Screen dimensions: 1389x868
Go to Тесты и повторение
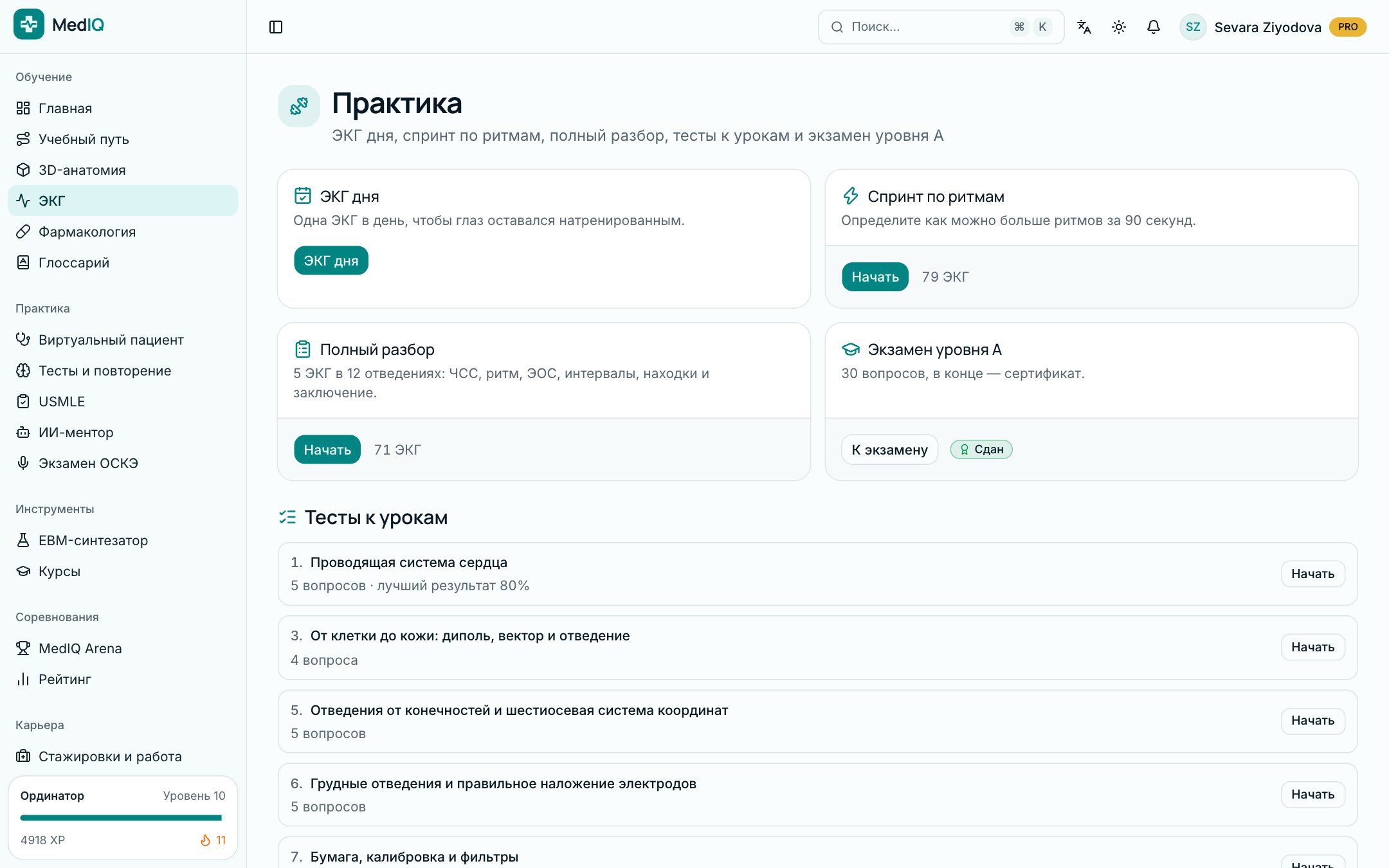123,370
